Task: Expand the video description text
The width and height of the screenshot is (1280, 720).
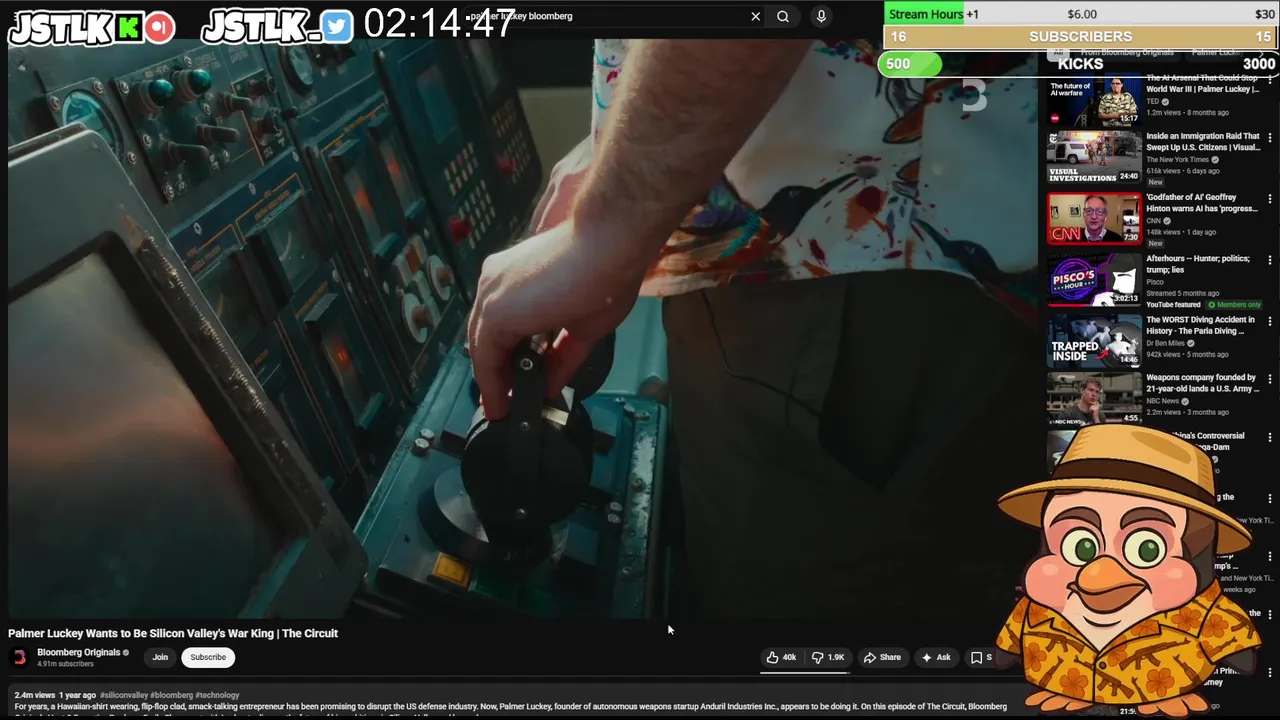Action: [510, 707]
